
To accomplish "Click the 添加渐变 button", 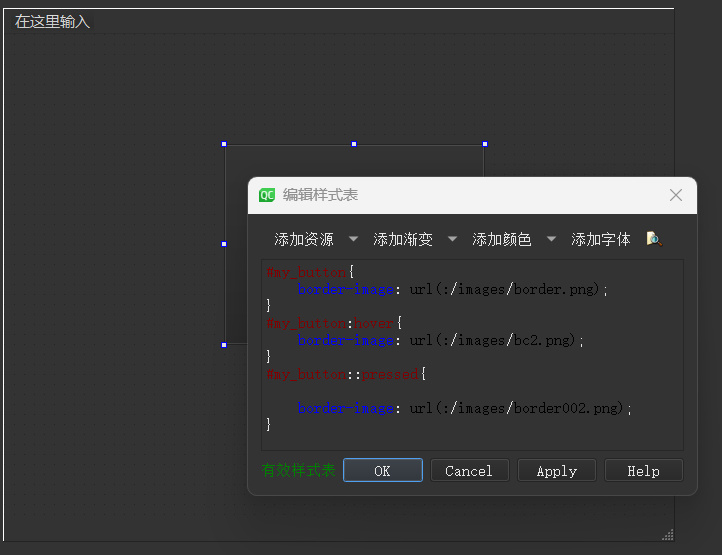I will click(x=403, y=240).
